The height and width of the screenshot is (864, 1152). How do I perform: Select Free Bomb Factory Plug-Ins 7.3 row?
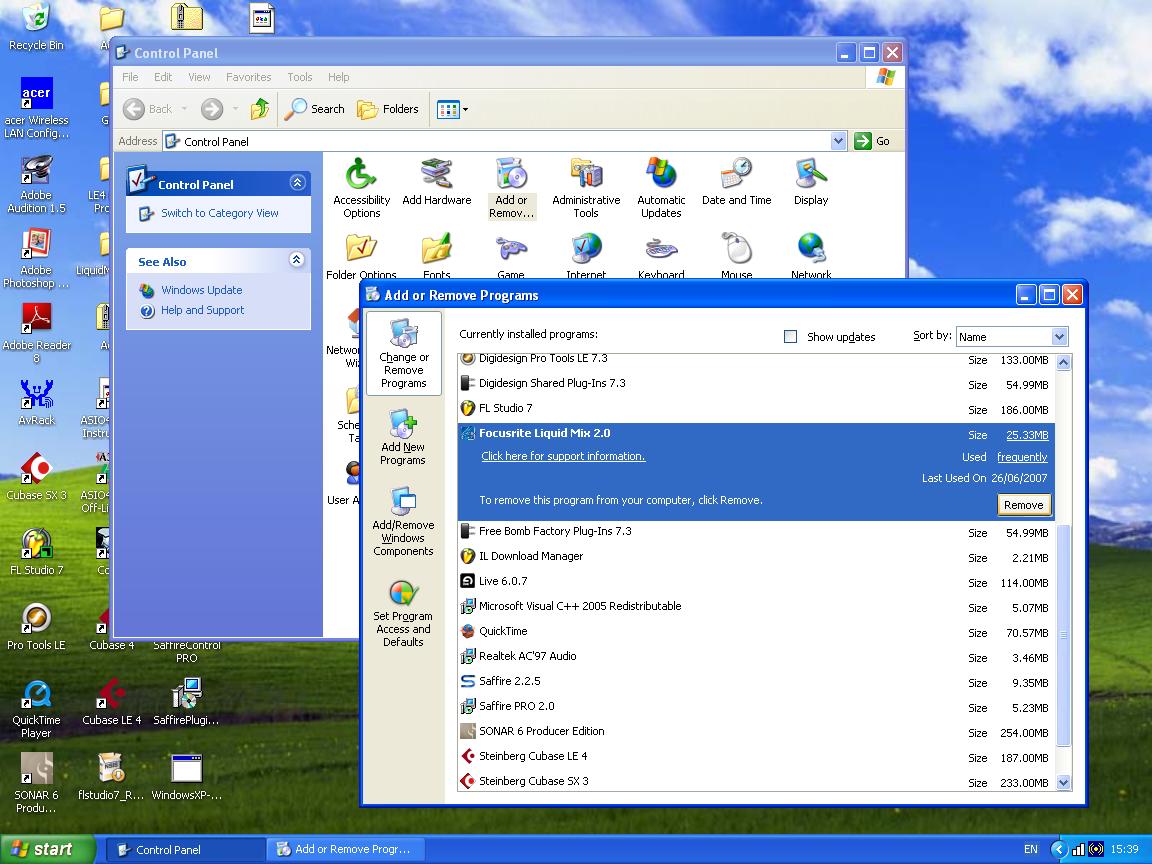(756, 531)
